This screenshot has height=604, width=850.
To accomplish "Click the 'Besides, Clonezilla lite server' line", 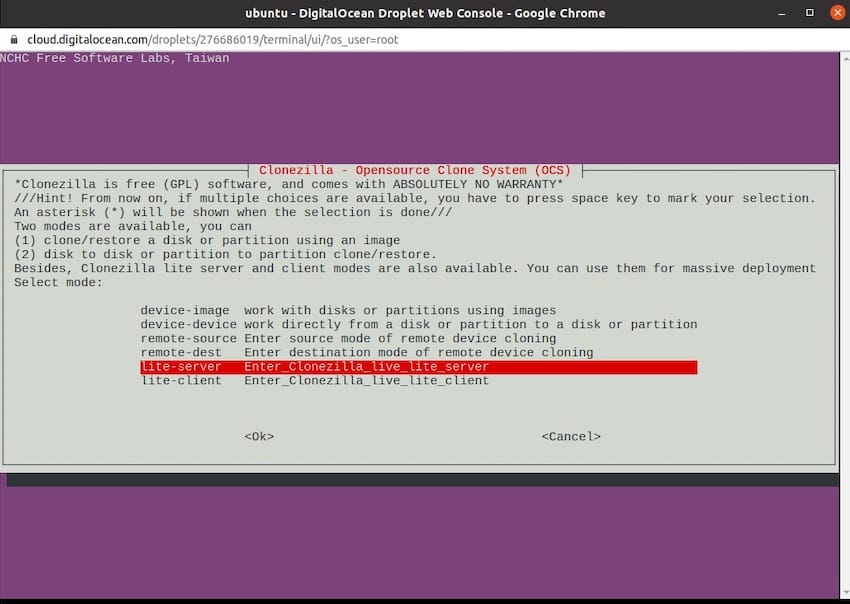I will point(415,268).
